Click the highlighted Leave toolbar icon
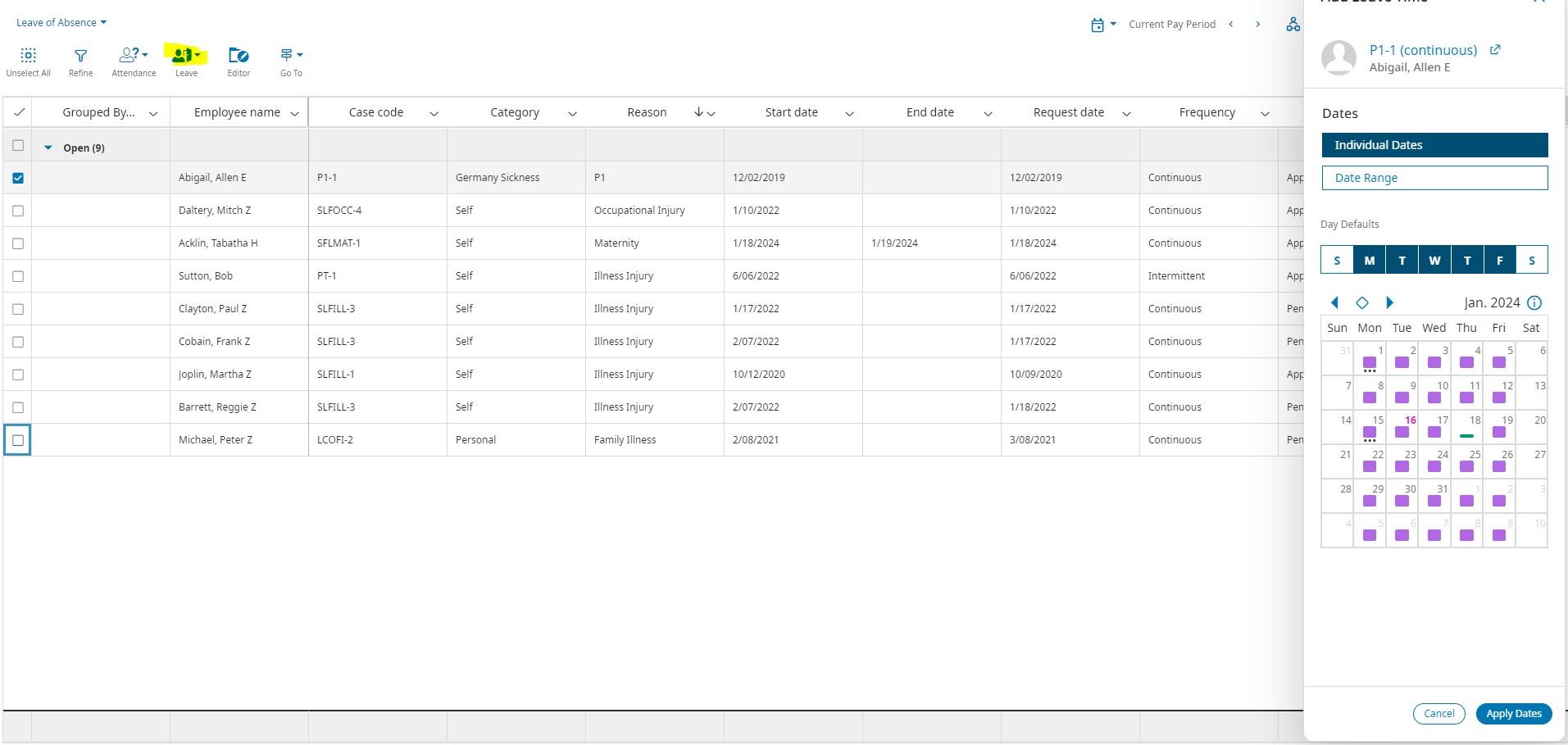 pos(186,56)
